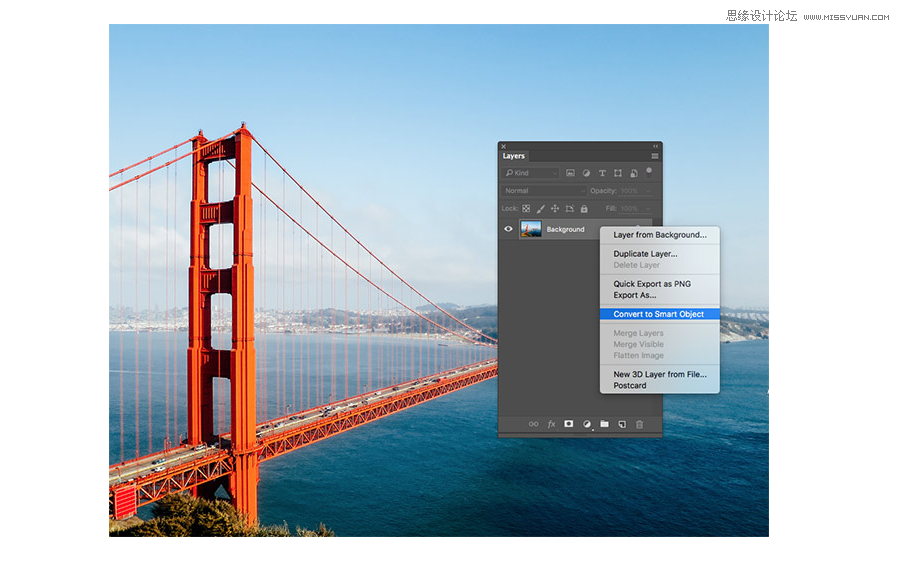Lock position move icon

(555, 208)
